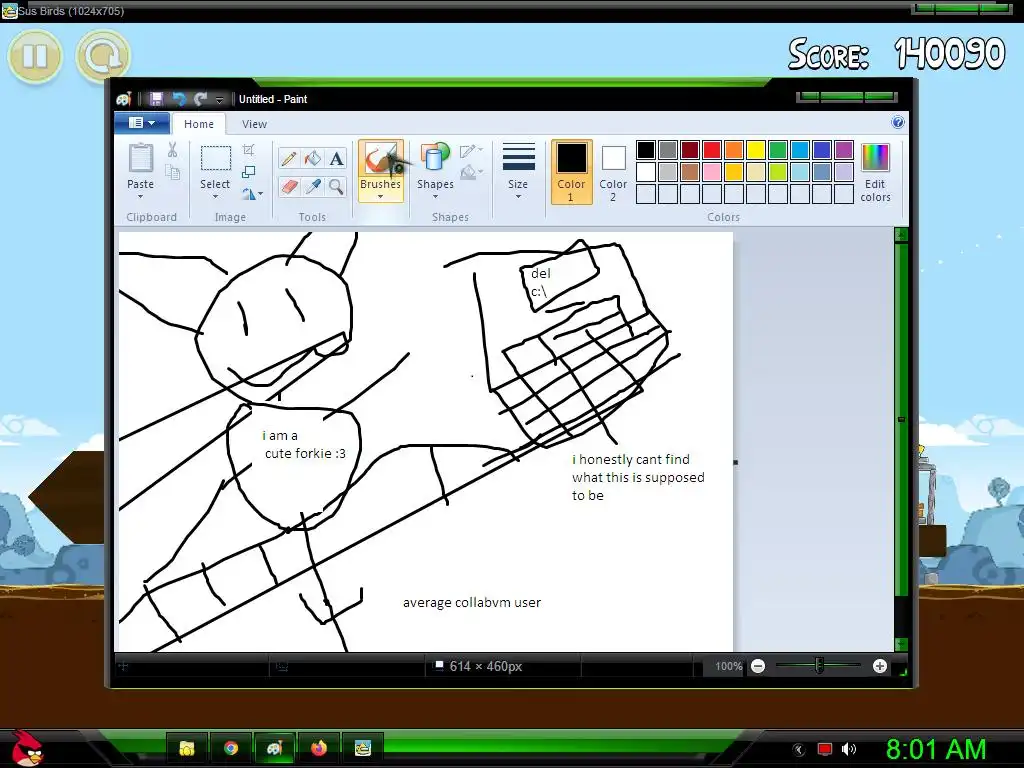Click the zoom slider handle

pyautogui.click(x=819, y=666)
